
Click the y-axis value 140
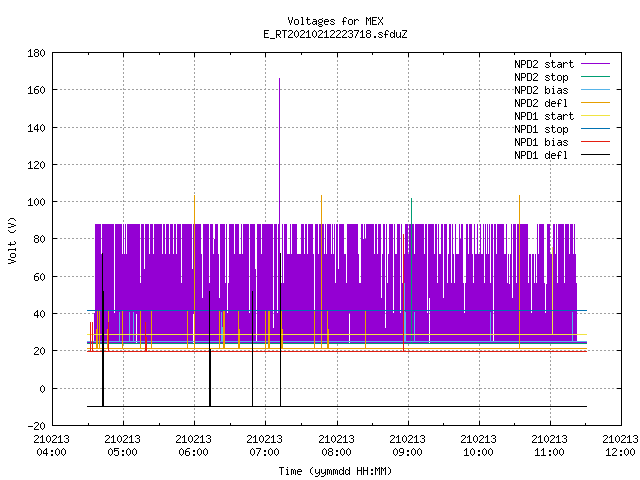36,128
